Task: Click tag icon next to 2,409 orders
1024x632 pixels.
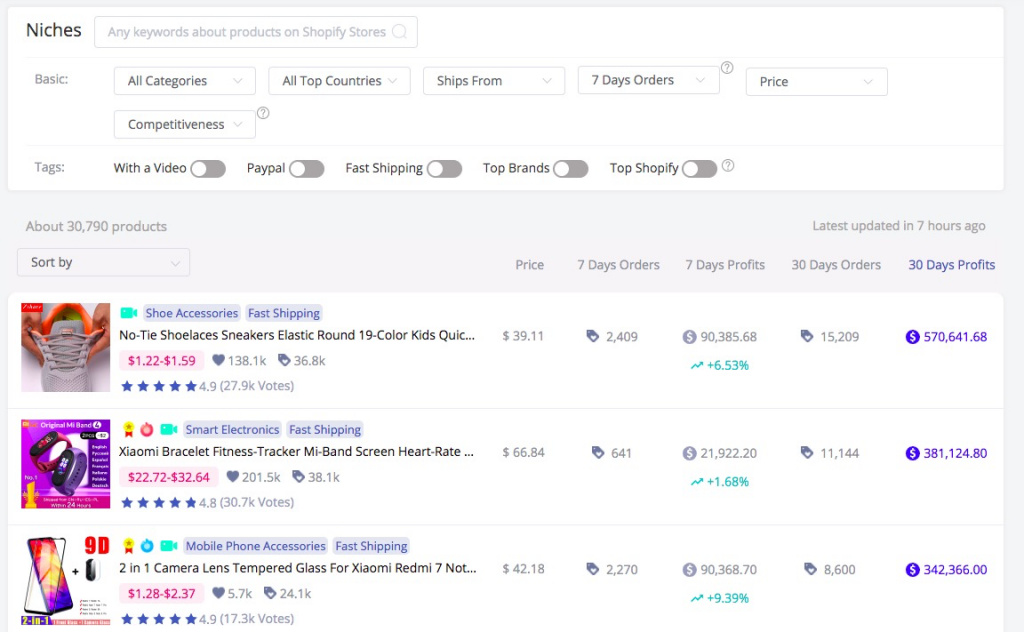Action: (x=593, y=336)
